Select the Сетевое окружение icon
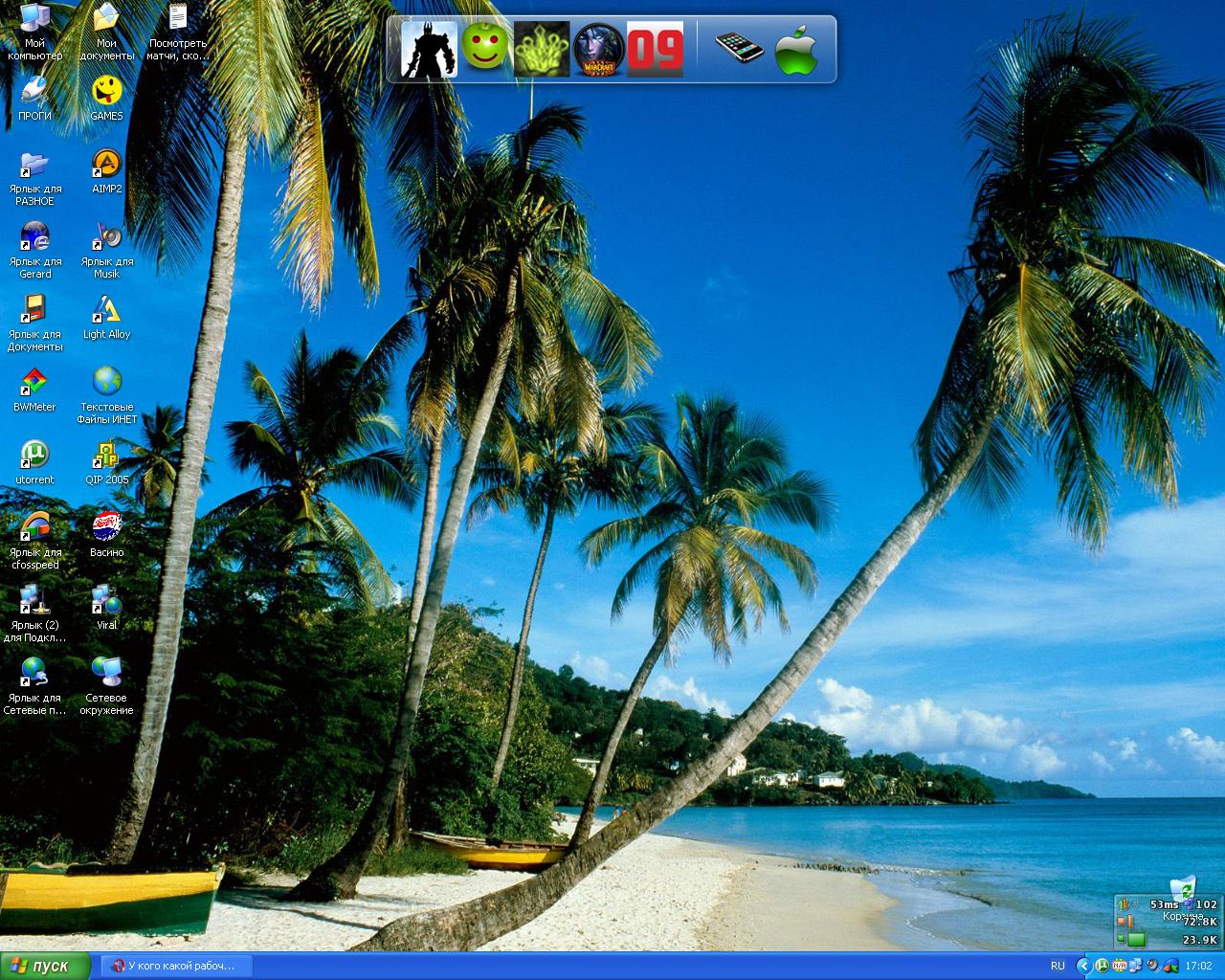The width and height of the screenshot is (1225, 980). point(106,675)
